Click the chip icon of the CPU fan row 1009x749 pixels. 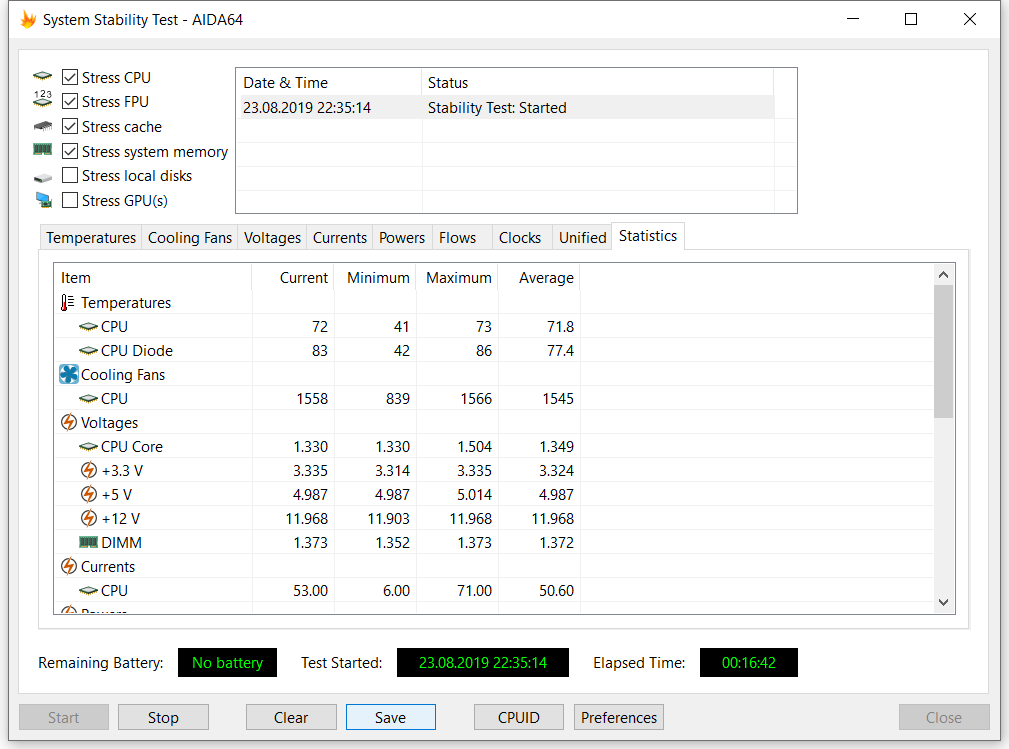88,399
